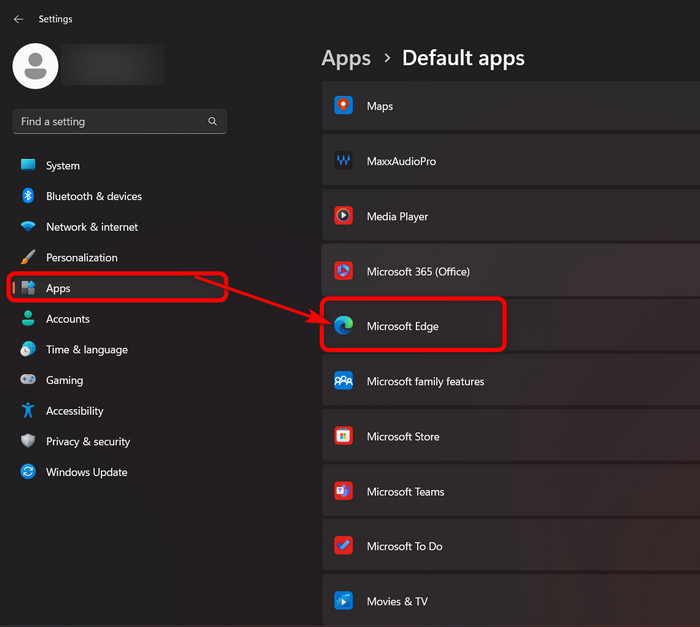Click the MaxxAudioPro waveform icon
Image resolution: width=700 pixels, height=627 pixels.
click(343, 161)
